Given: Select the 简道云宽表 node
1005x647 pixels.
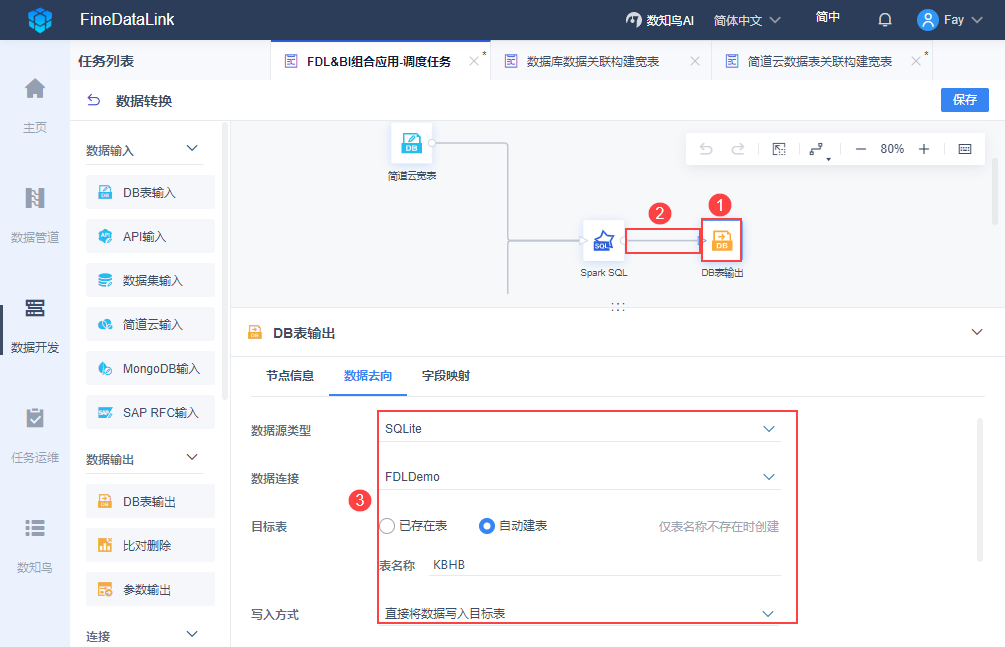Looking at the screenshot, I should 411,143.
